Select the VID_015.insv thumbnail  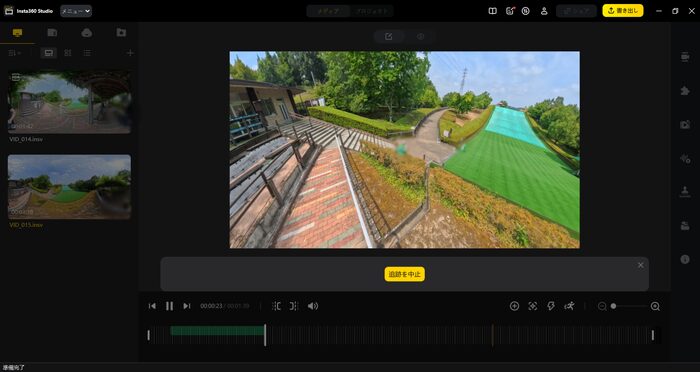[x=70, y=187]
